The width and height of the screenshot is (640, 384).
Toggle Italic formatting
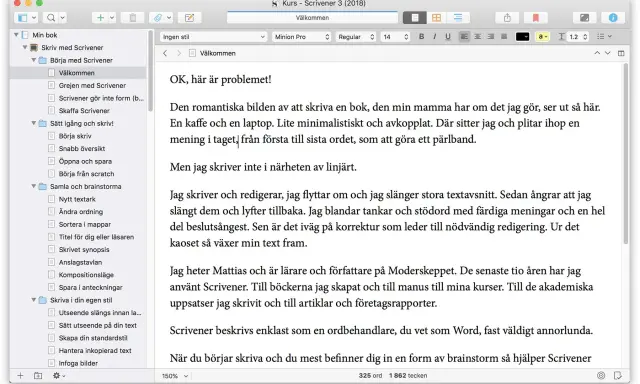coord(434,37)
